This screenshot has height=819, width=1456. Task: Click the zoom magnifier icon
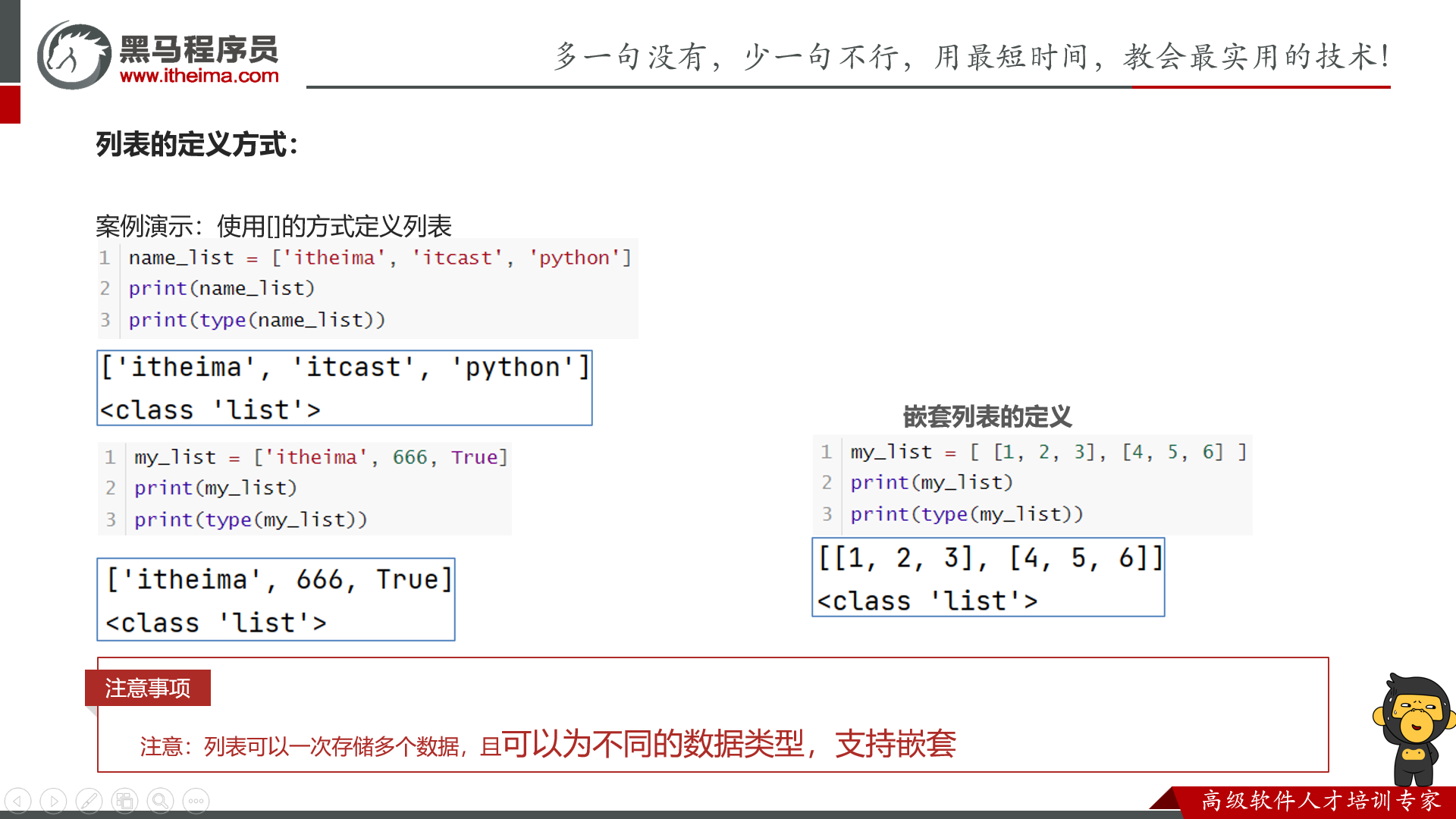tap(160, 801)
